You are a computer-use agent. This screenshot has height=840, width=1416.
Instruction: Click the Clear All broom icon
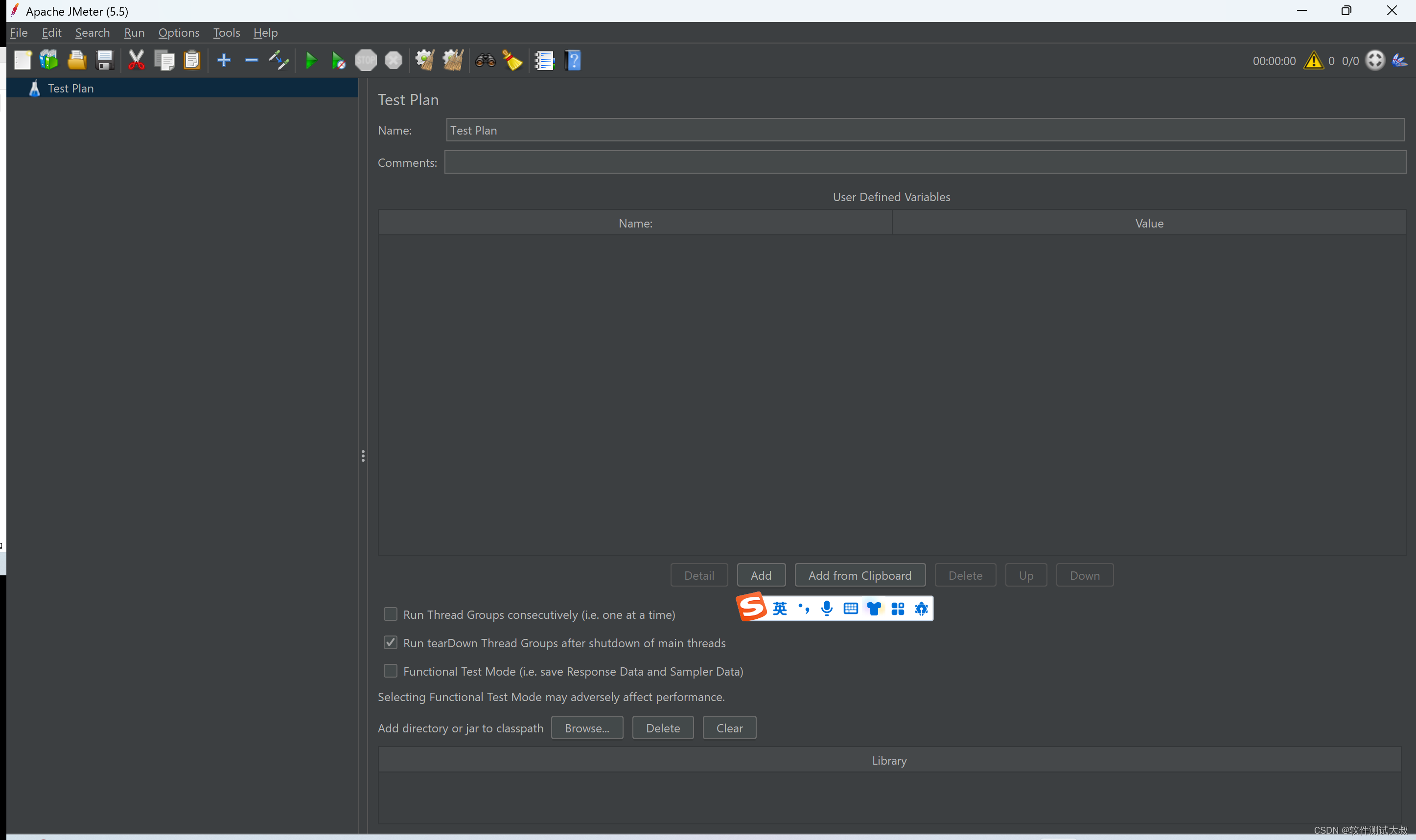click(x=453, y=60)
